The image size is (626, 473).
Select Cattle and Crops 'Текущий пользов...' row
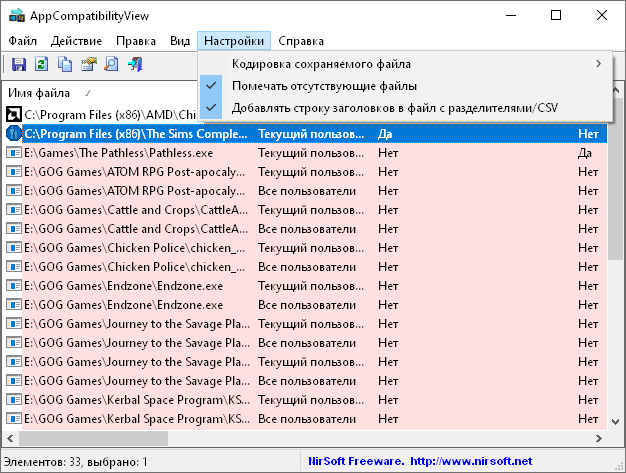pyautogui.click(x=307, y=210)
